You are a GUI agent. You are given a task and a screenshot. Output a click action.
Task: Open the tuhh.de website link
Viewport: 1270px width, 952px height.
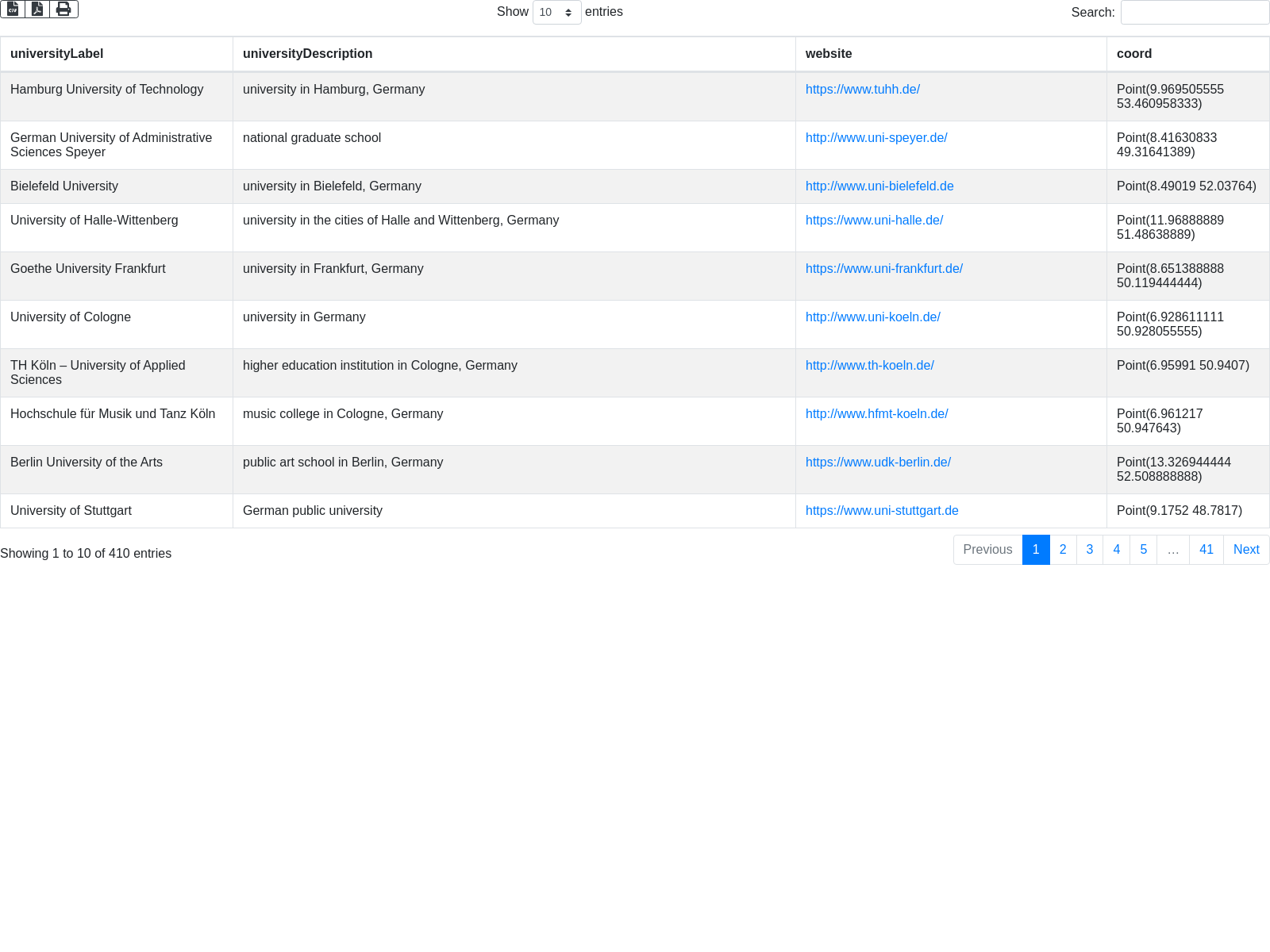pos(862,90)
